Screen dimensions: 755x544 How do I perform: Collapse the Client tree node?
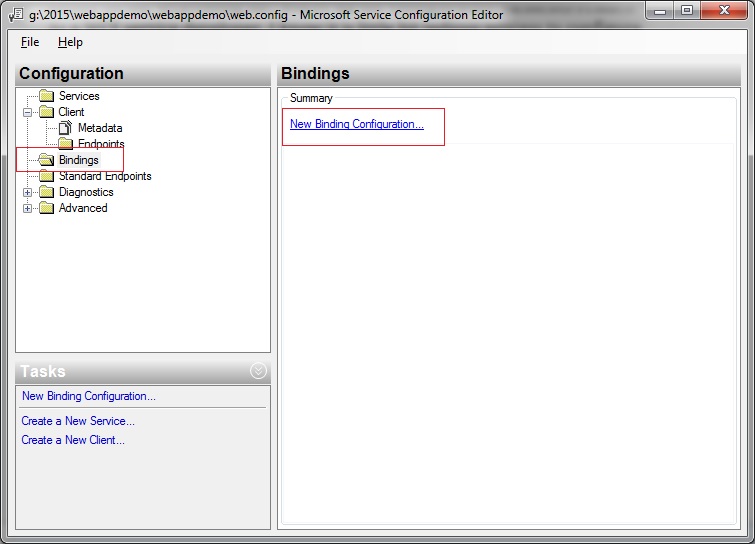pyautogui.click(x=27, y=112)
